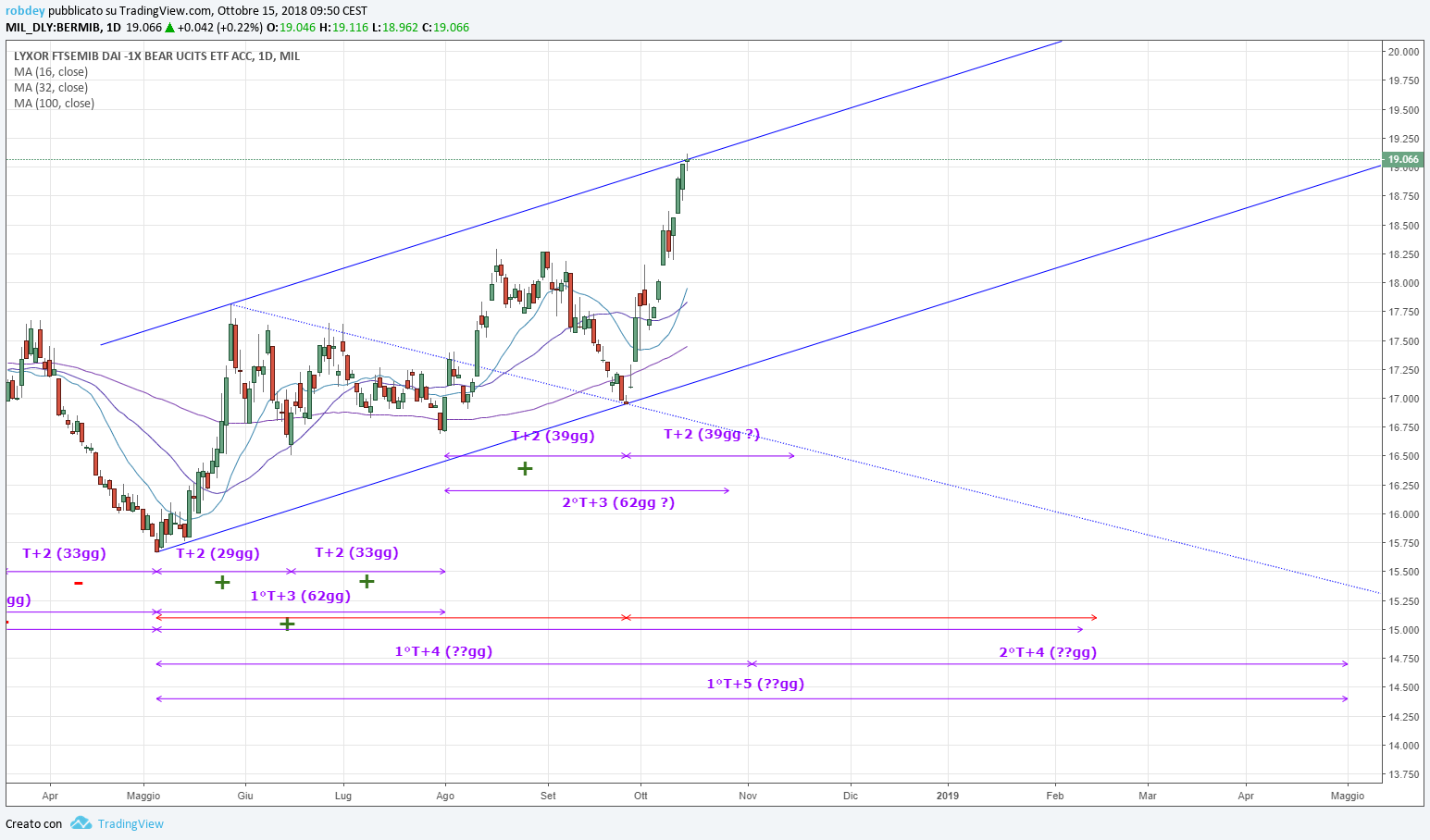1430x840 pixels.
Task: Click the MA (100, close) indicator label
Action: 54,104
